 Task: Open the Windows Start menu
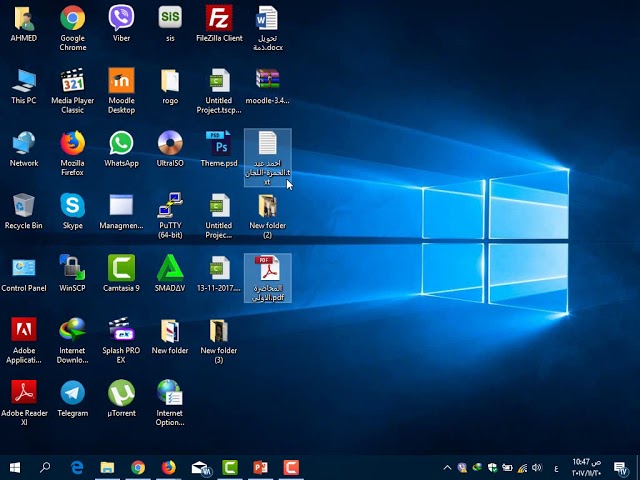pyautogui.click(x=15, y=467)
